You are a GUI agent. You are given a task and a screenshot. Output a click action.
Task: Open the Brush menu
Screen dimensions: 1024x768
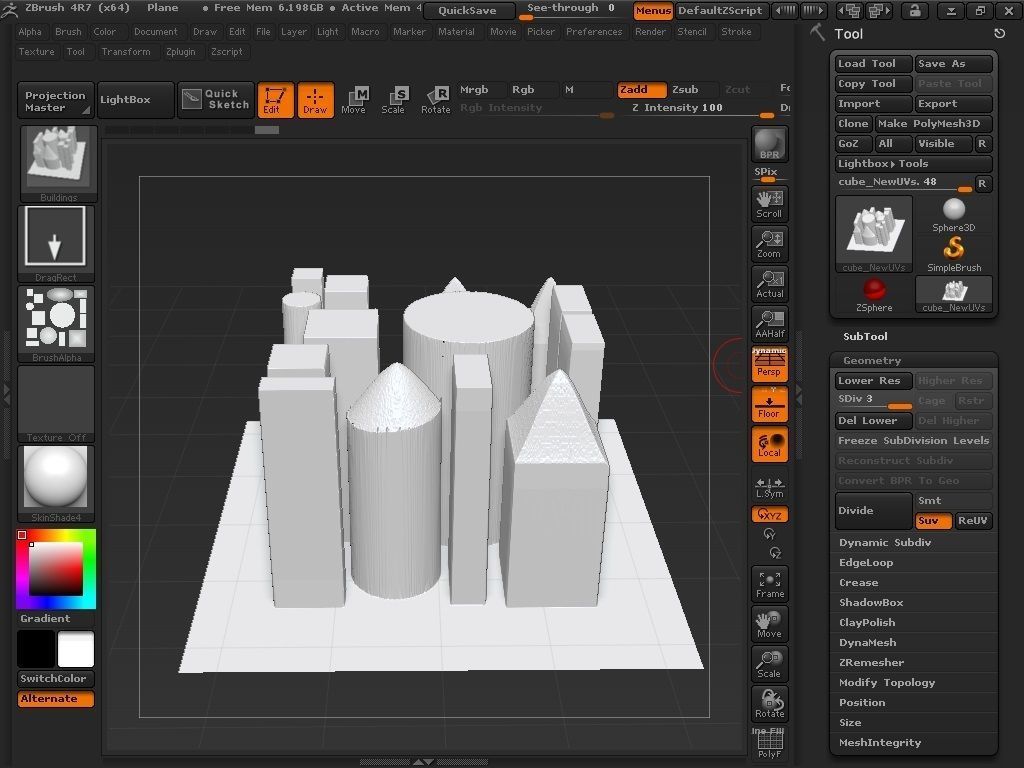coord(68,31)
